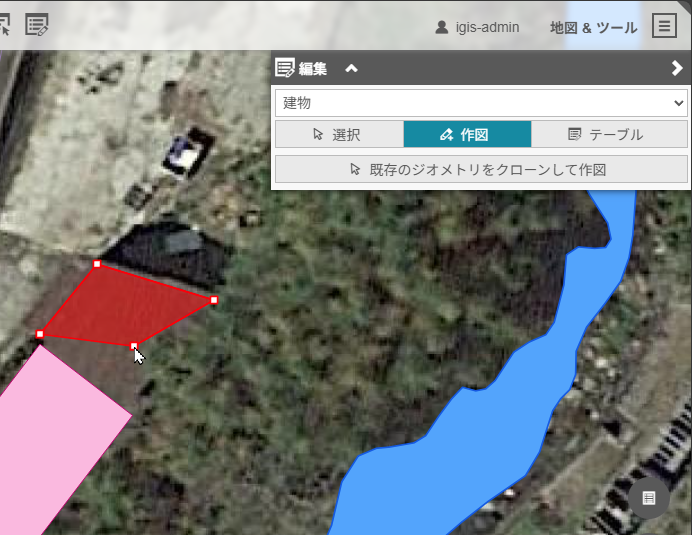Open the 地図 & ツール menu
Screen dimensions: 692x535
[x=594, y=28]
